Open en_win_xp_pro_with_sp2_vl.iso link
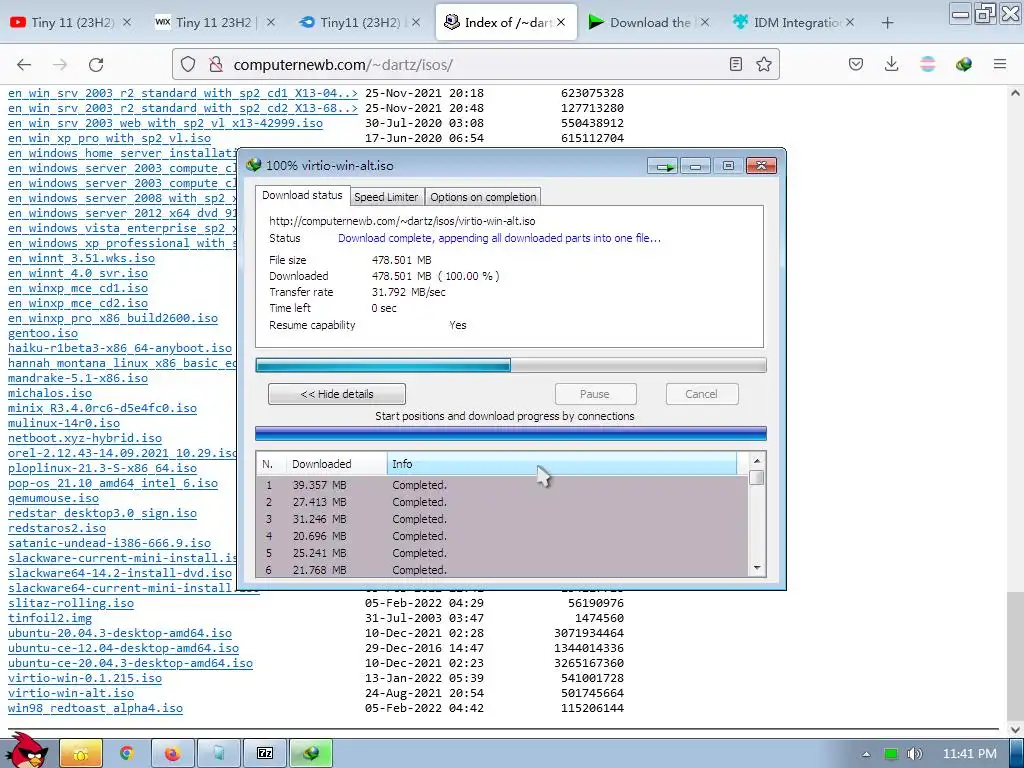Viewport: 1024px width, 768px height. (x=109, y=138)
